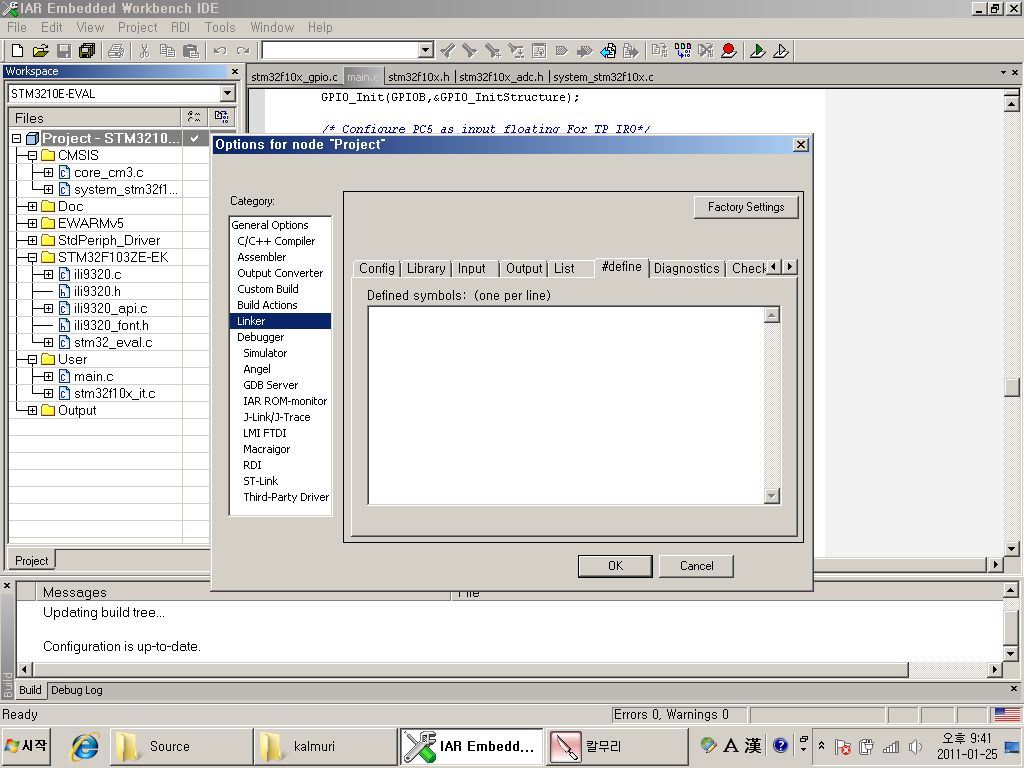
Task: Click the editor vertical scrollbar thumb
Action: (1012, 387)
